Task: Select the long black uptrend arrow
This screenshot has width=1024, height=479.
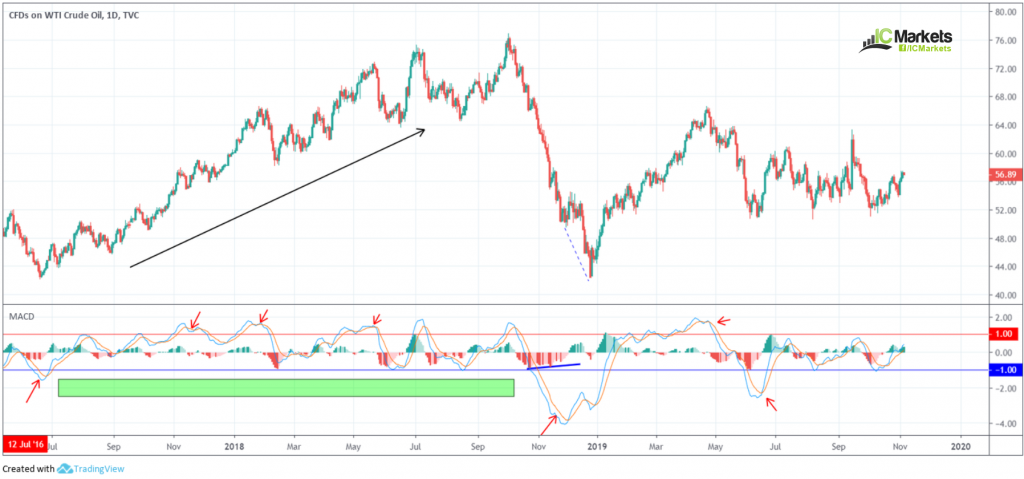Action: click(278, 199)
